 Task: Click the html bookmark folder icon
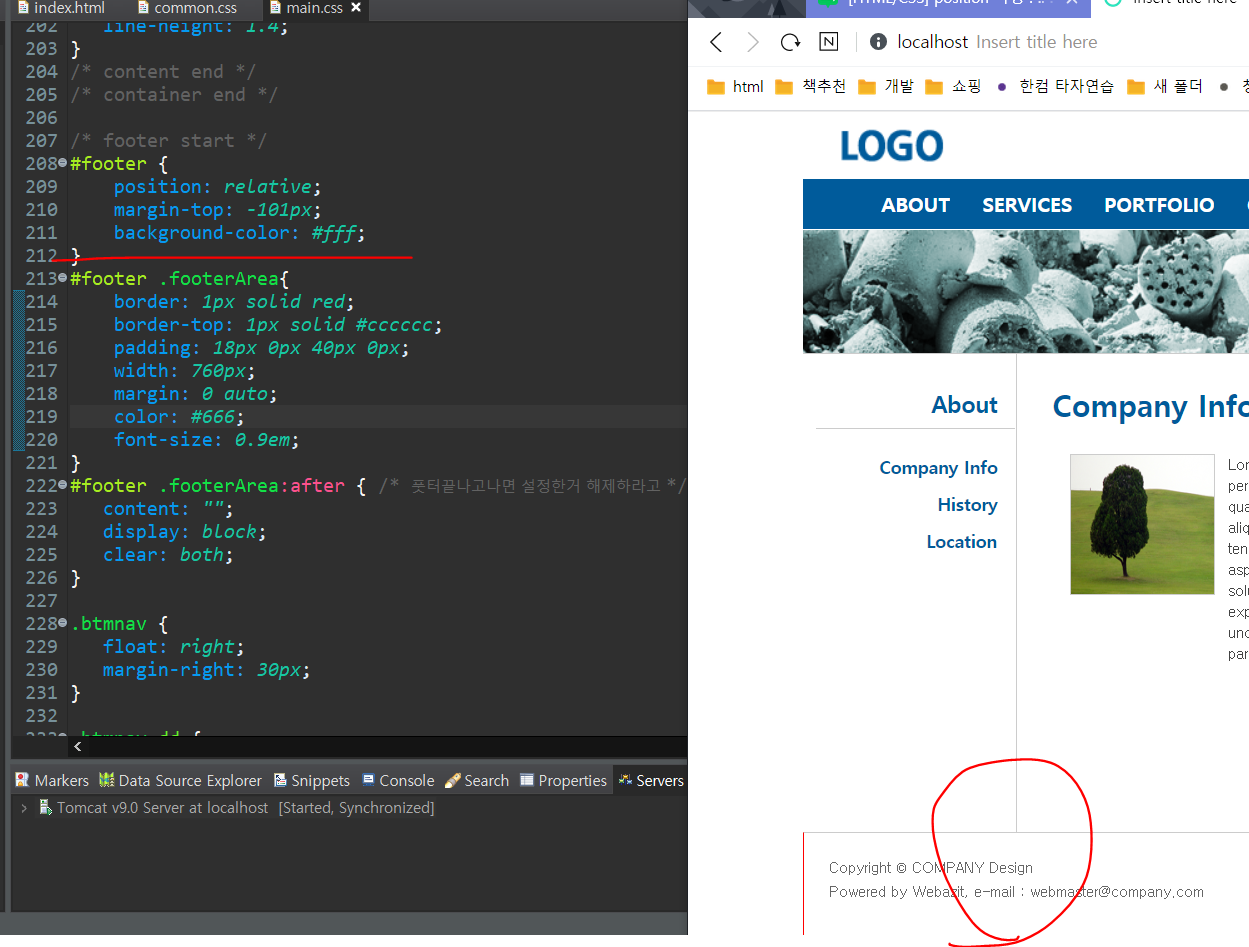point(716,87)
